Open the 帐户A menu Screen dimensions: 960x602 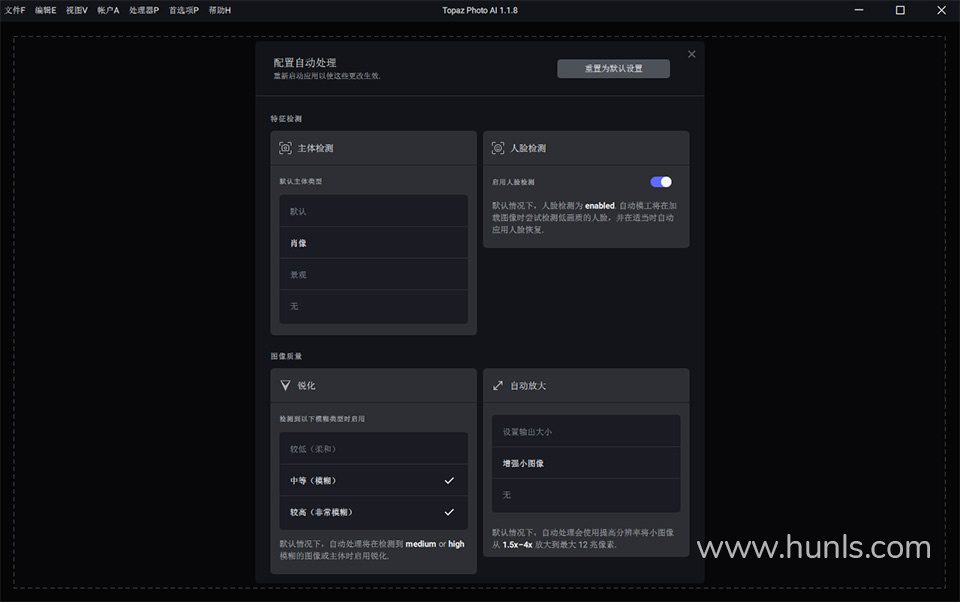coord(108,10)
